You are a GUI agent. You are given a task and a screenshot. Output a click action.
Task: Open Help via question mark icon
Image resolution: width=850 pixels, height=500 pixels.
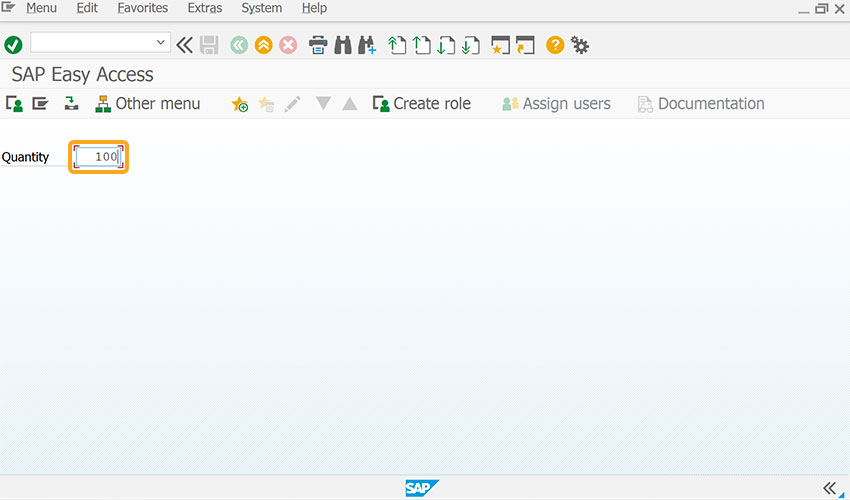tap(555, 45)
